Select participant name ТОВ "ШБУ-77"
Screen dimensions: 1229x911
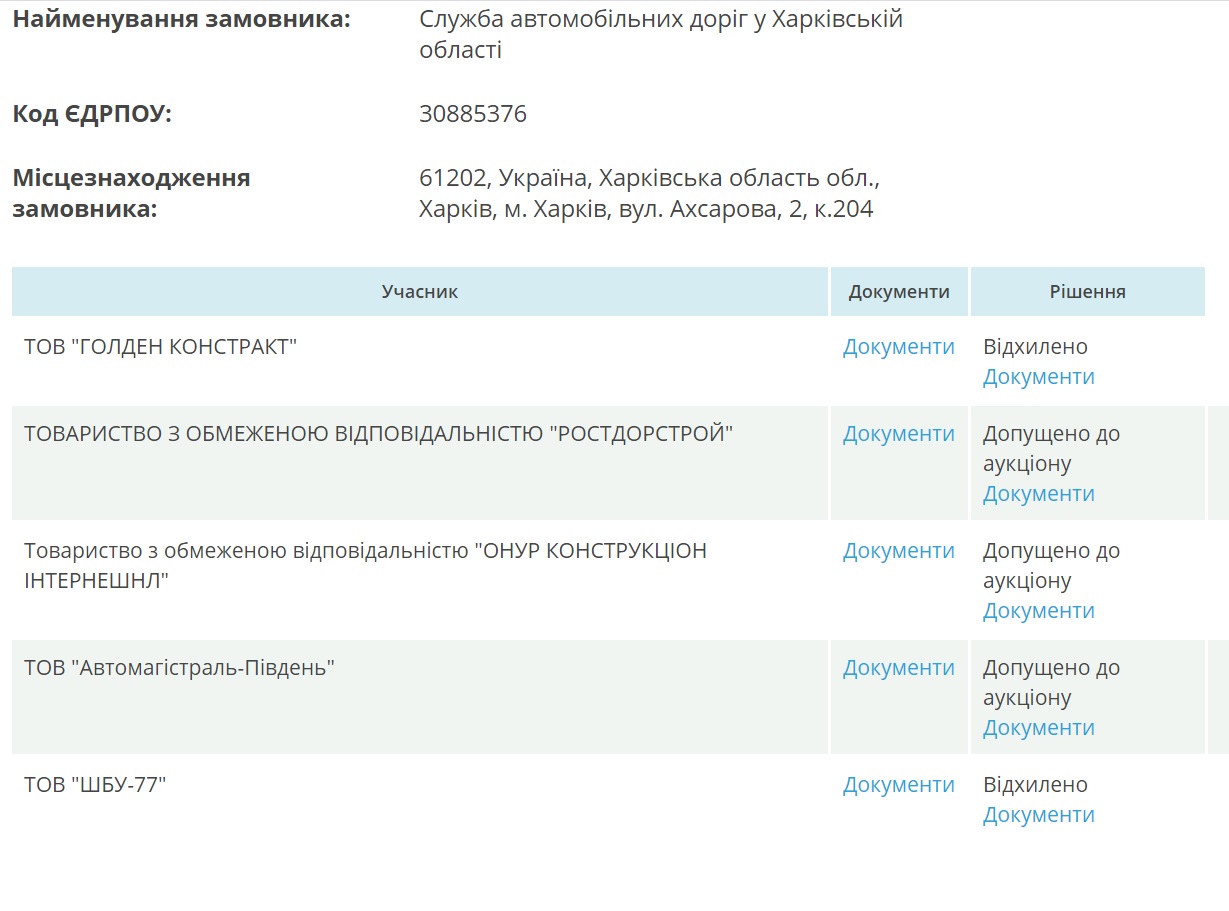(95, 785)
